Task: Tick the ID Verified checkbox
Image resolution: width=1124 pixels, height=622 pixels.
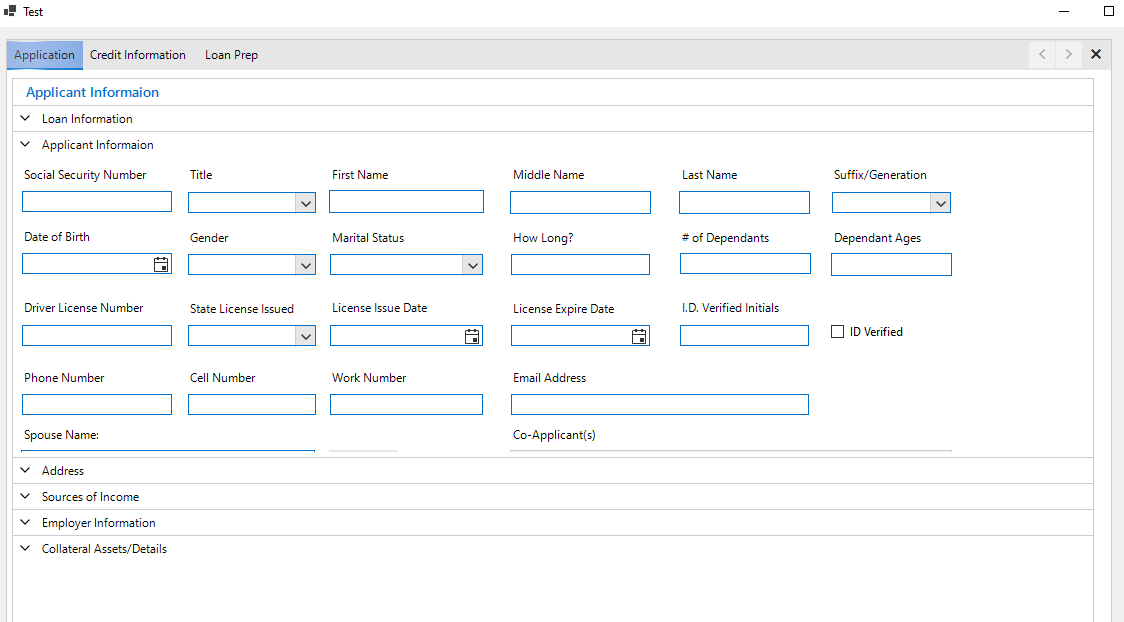Action: coord(838,332)
